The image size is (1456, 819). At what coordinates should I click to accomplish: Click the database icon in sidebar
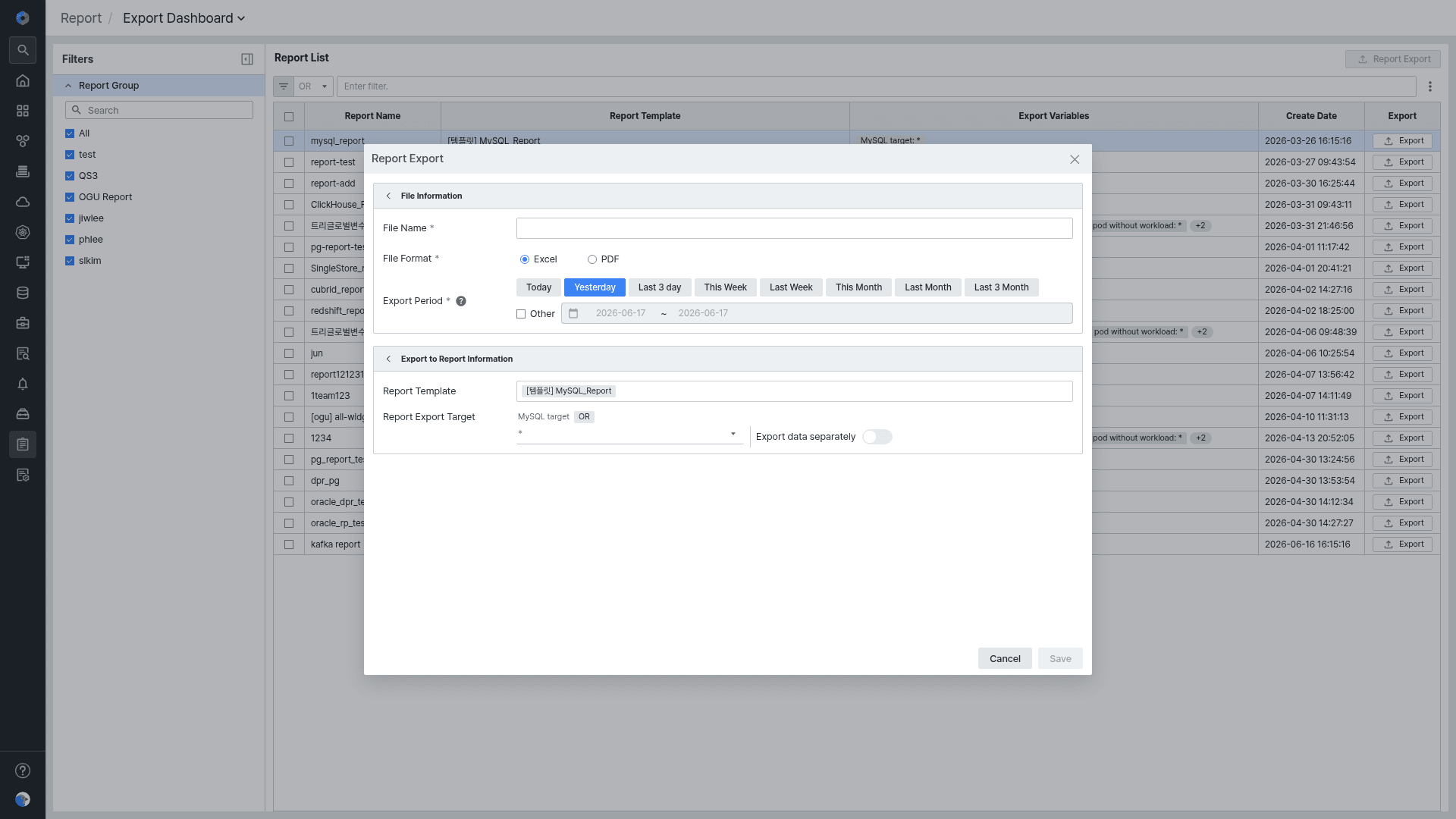[23, 293]
